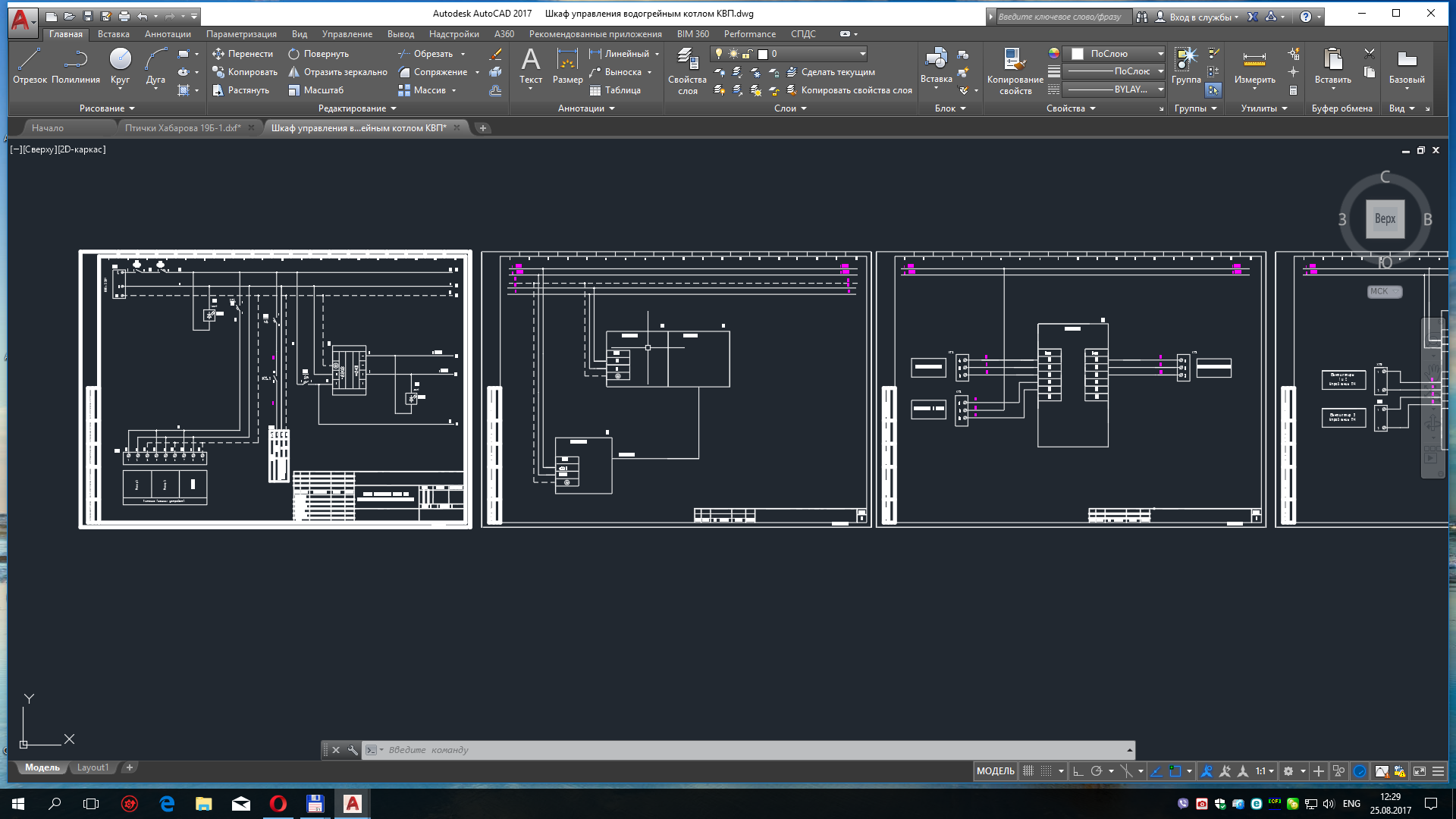This screenshot has width=1456, height=819.
Task: Open the Параметризация ribbon tab
Action: (241, 34)
